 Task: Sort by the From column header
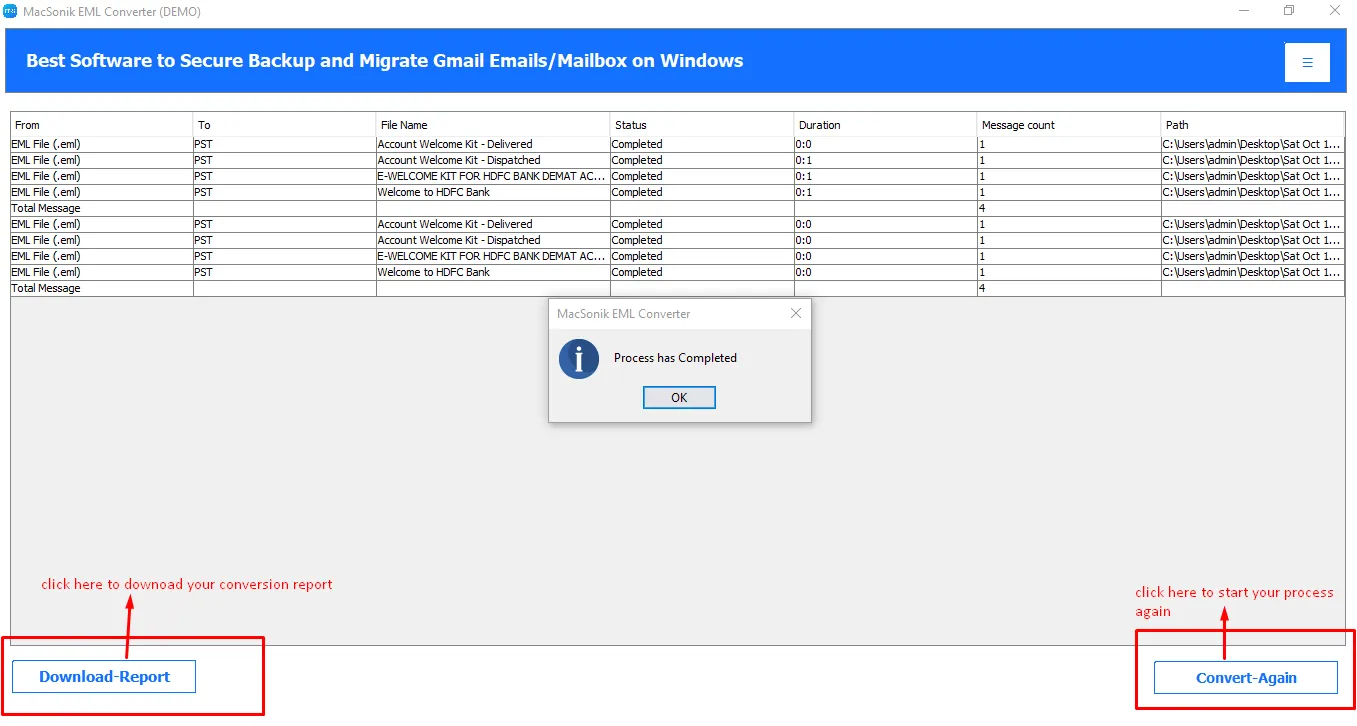pos(101,125)
